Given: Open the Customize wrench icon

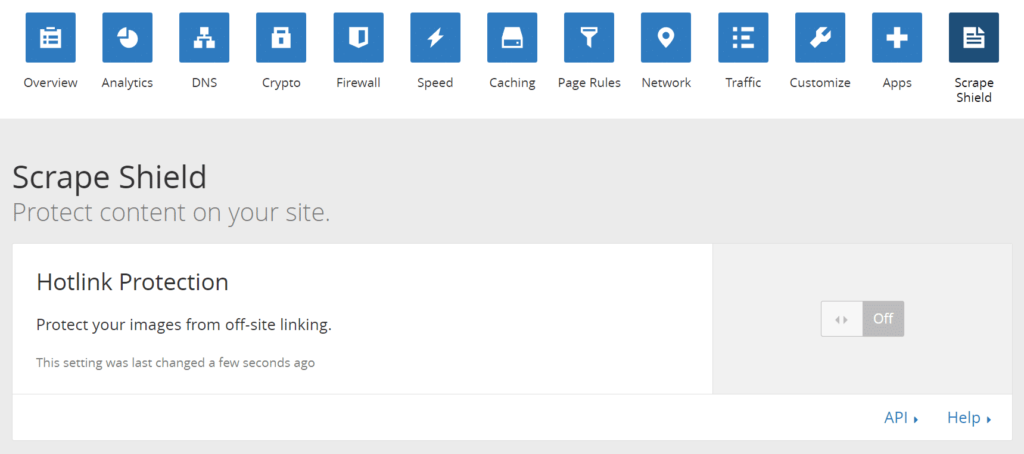Looking at the screenshot, I should point(820,38).
